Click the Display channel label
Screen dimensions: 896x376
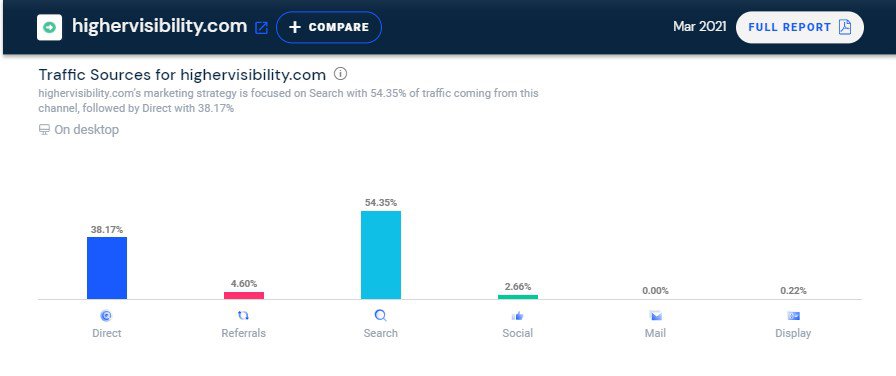click(x=793, y=333)
